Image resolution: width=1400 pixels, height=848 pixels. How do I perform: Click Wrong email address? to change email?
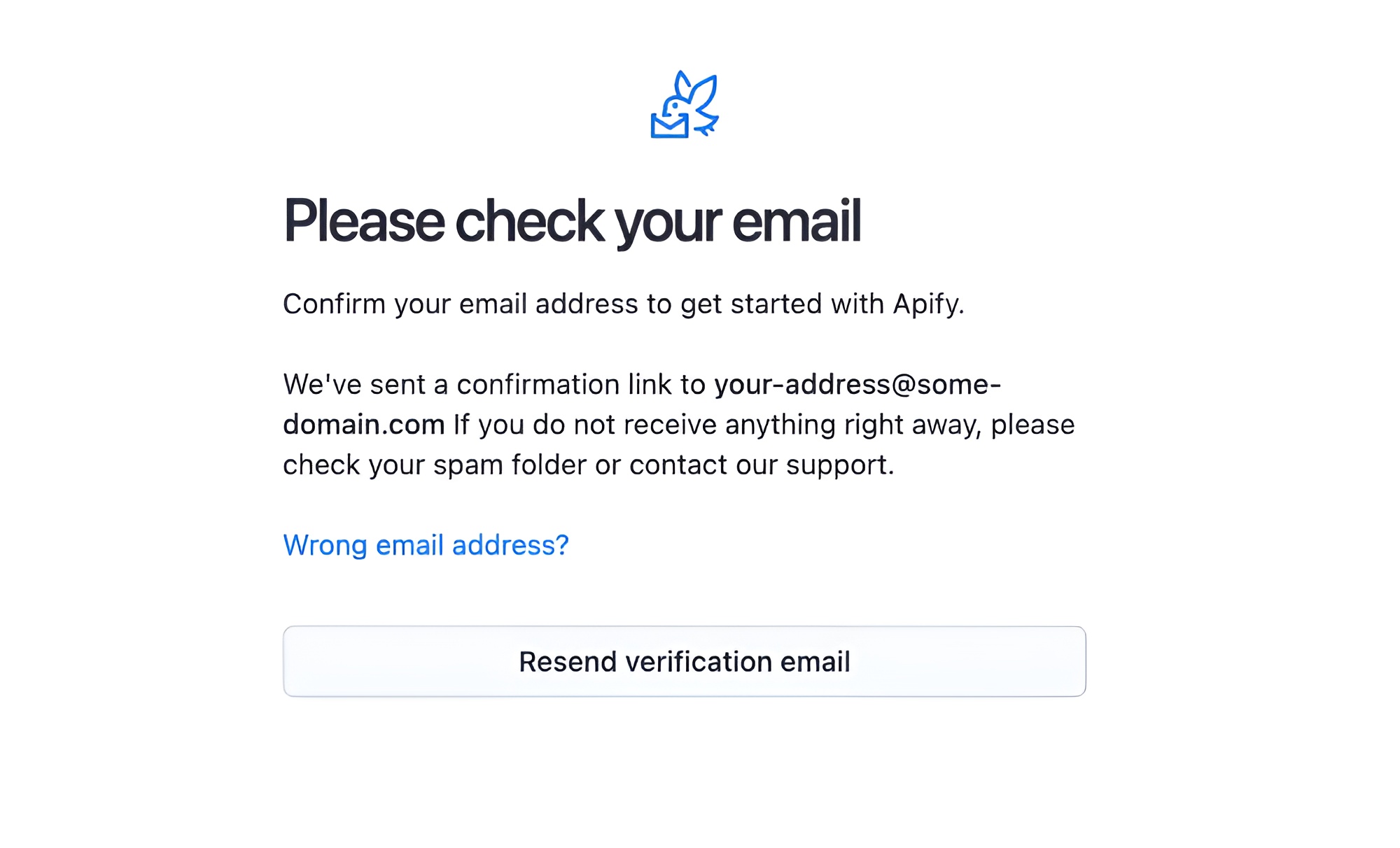(x=426, y=545)
